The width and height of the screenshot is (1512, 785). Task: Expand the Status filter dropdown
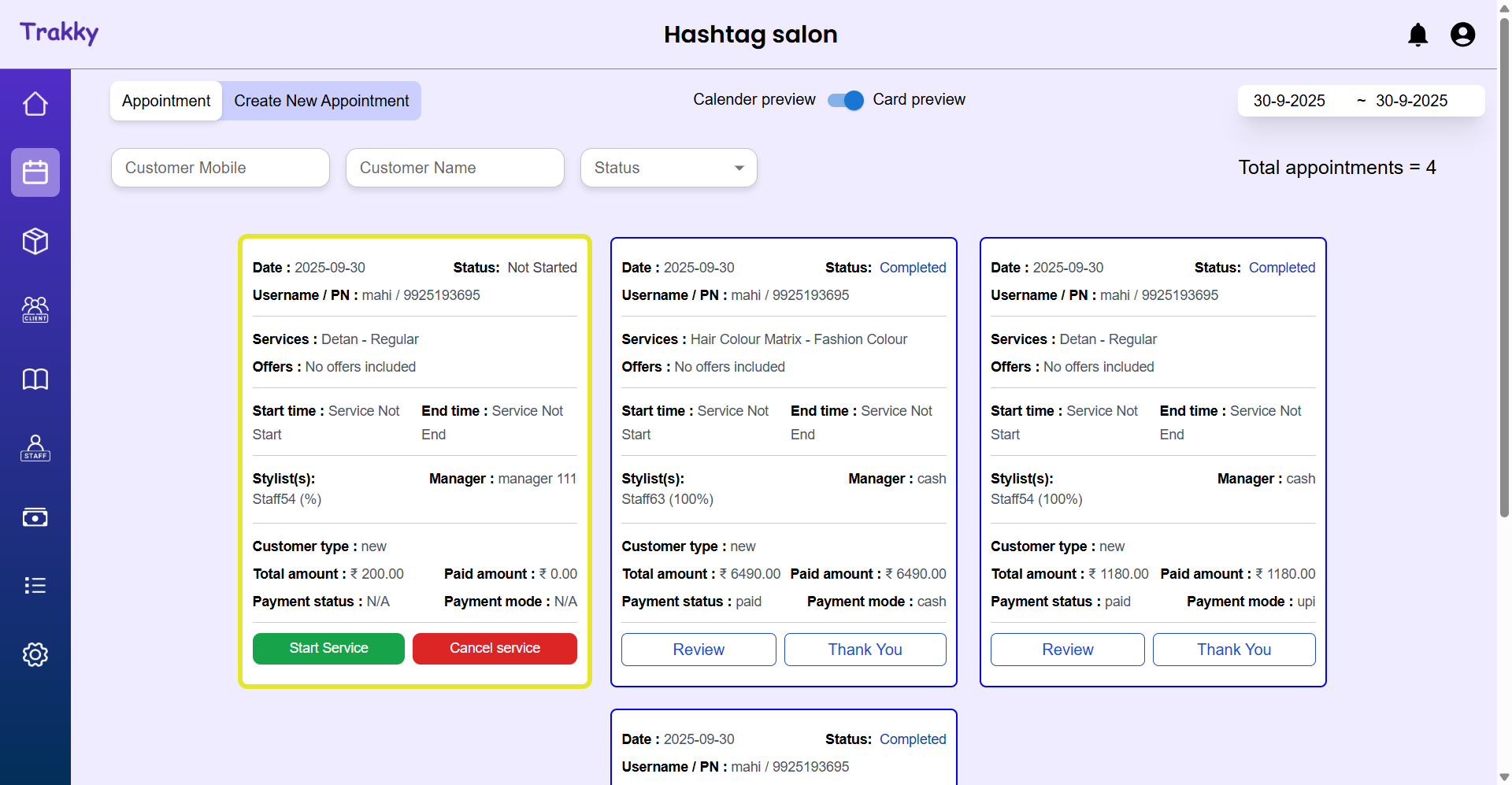[x=669, y=168]
